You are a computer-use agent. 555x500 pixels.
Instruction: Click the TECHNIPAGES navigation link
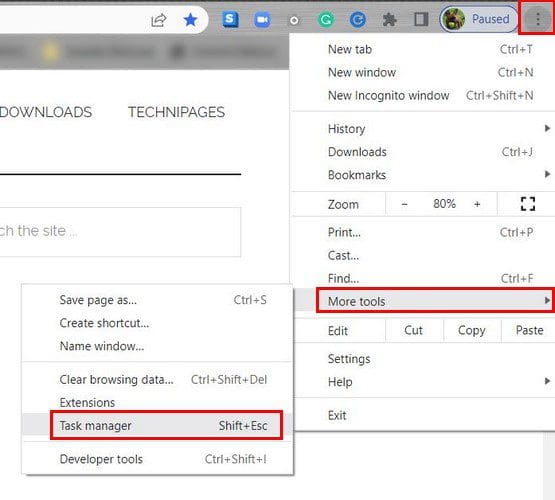click(x=176, y=112)
